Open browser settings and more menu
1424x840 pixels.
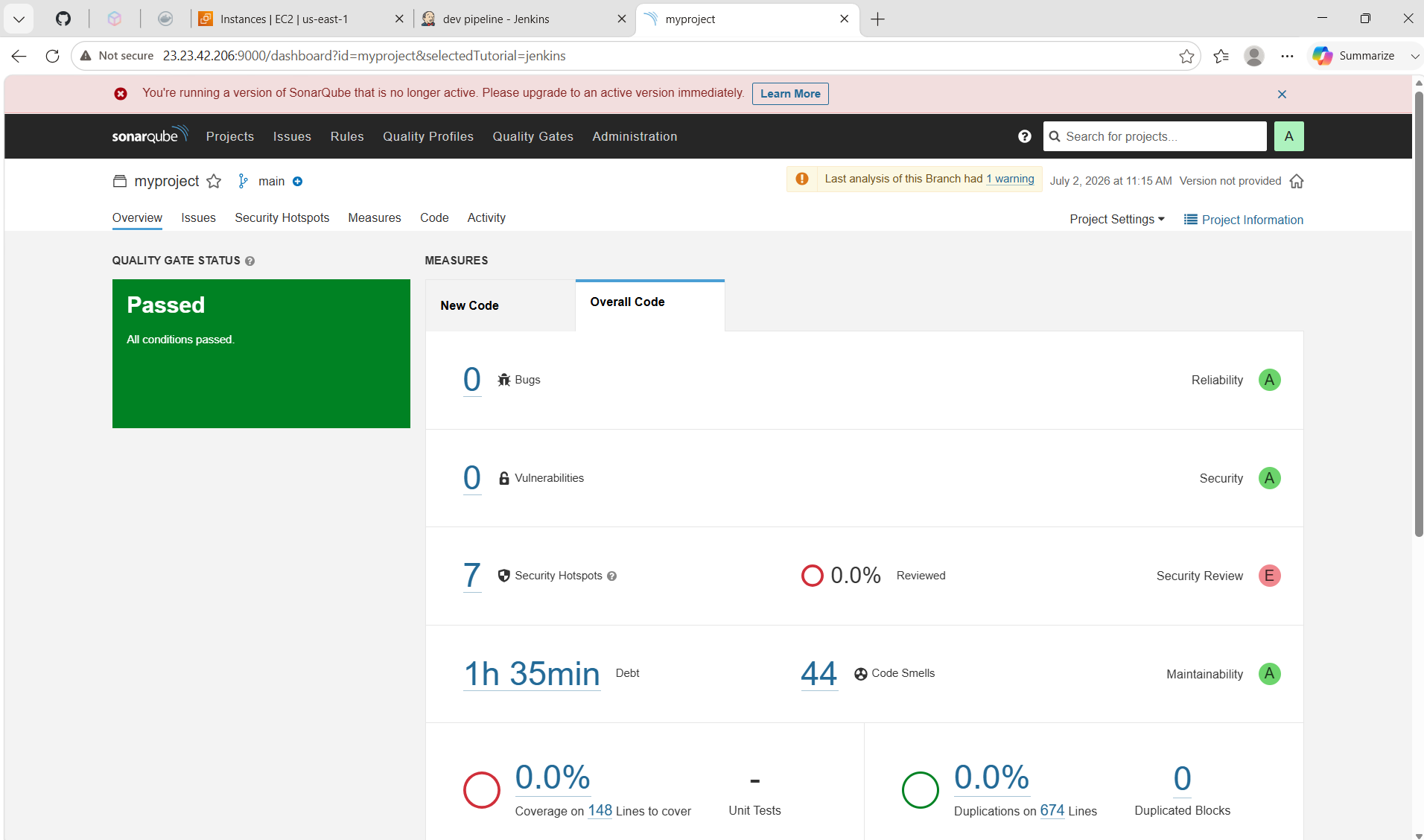coord(1287,56)
